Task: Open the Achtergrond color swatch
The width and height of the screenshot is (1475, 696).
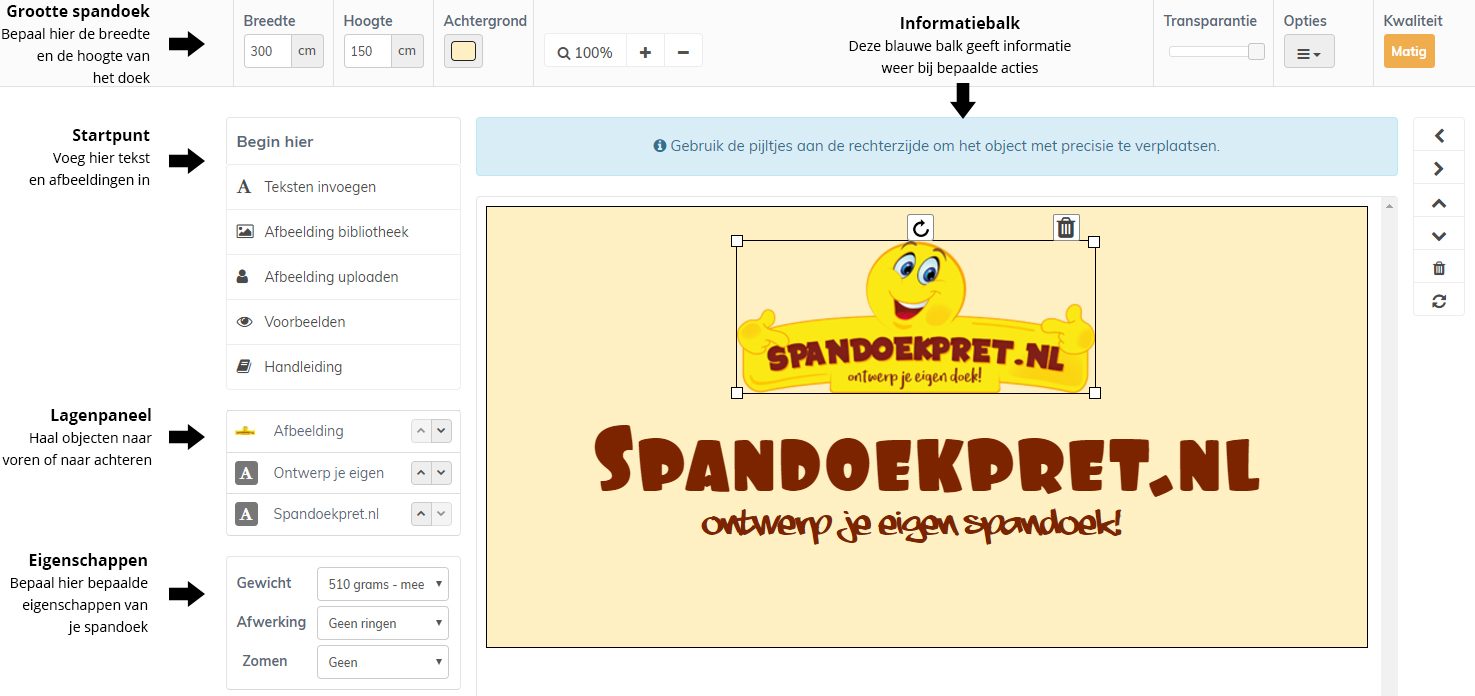Action: [463, 52]
